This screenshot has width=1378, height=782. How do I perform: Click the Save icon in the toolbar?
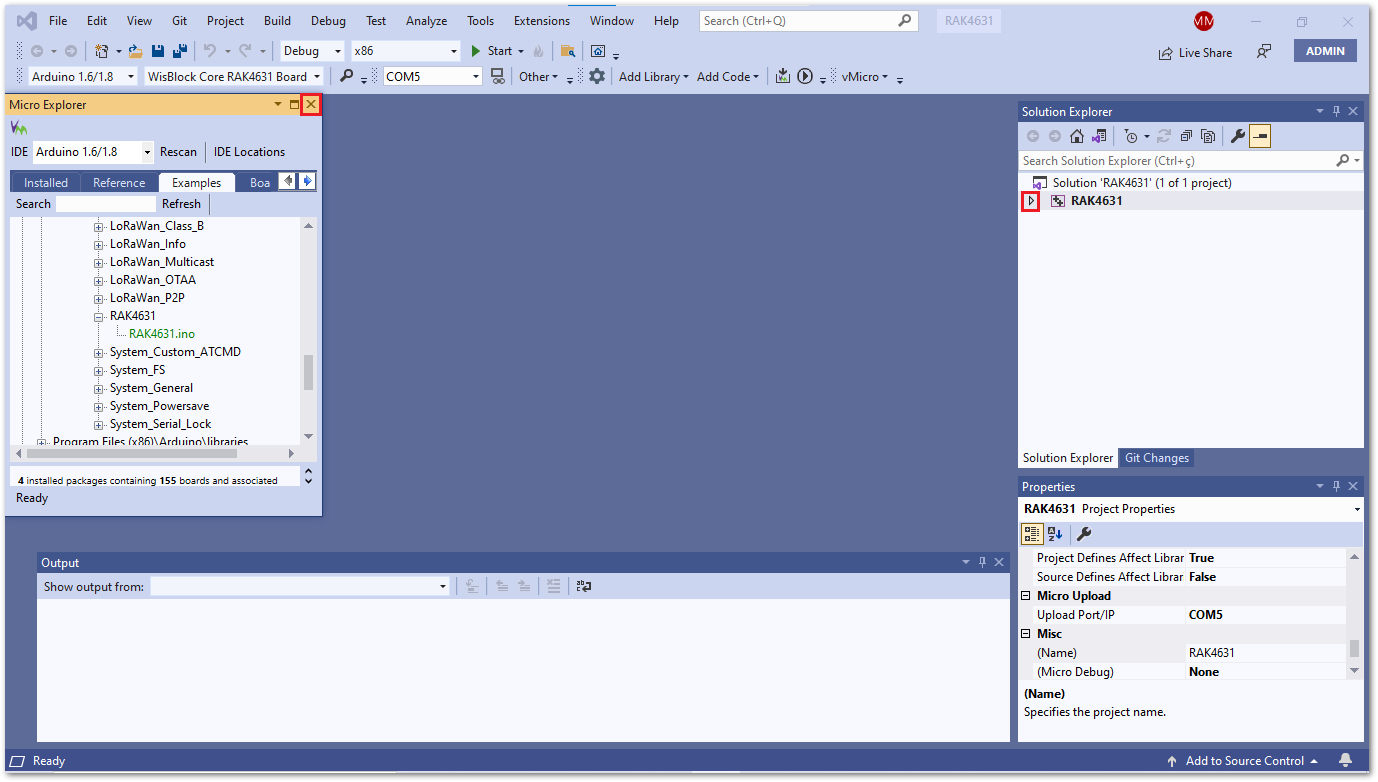coord(158,51)
